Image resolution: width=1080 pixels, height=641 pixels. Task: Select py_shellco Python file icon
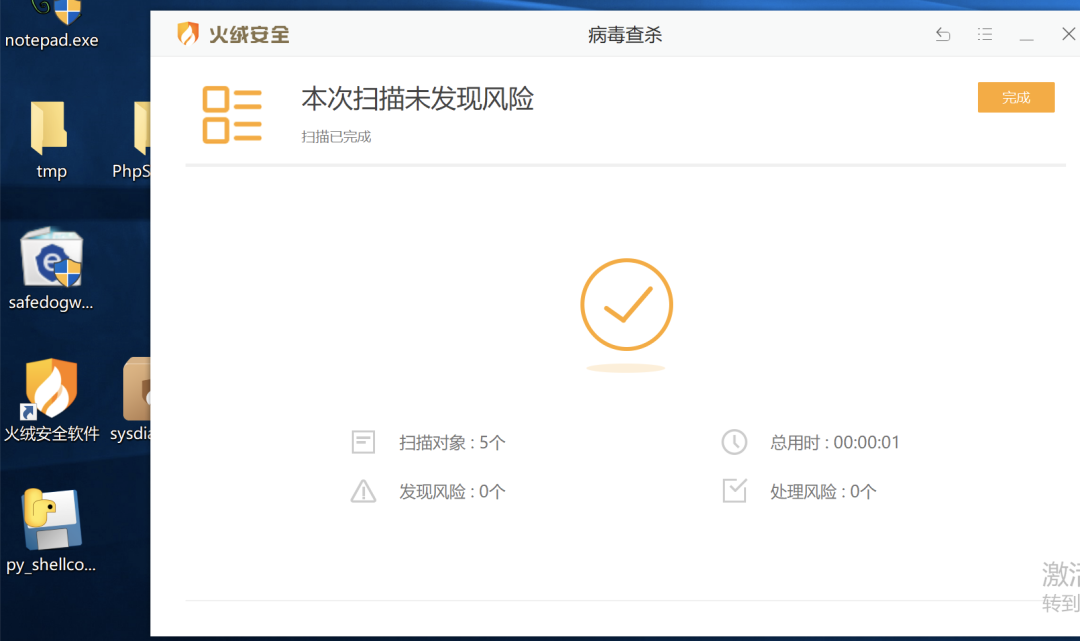click(51, 531)
